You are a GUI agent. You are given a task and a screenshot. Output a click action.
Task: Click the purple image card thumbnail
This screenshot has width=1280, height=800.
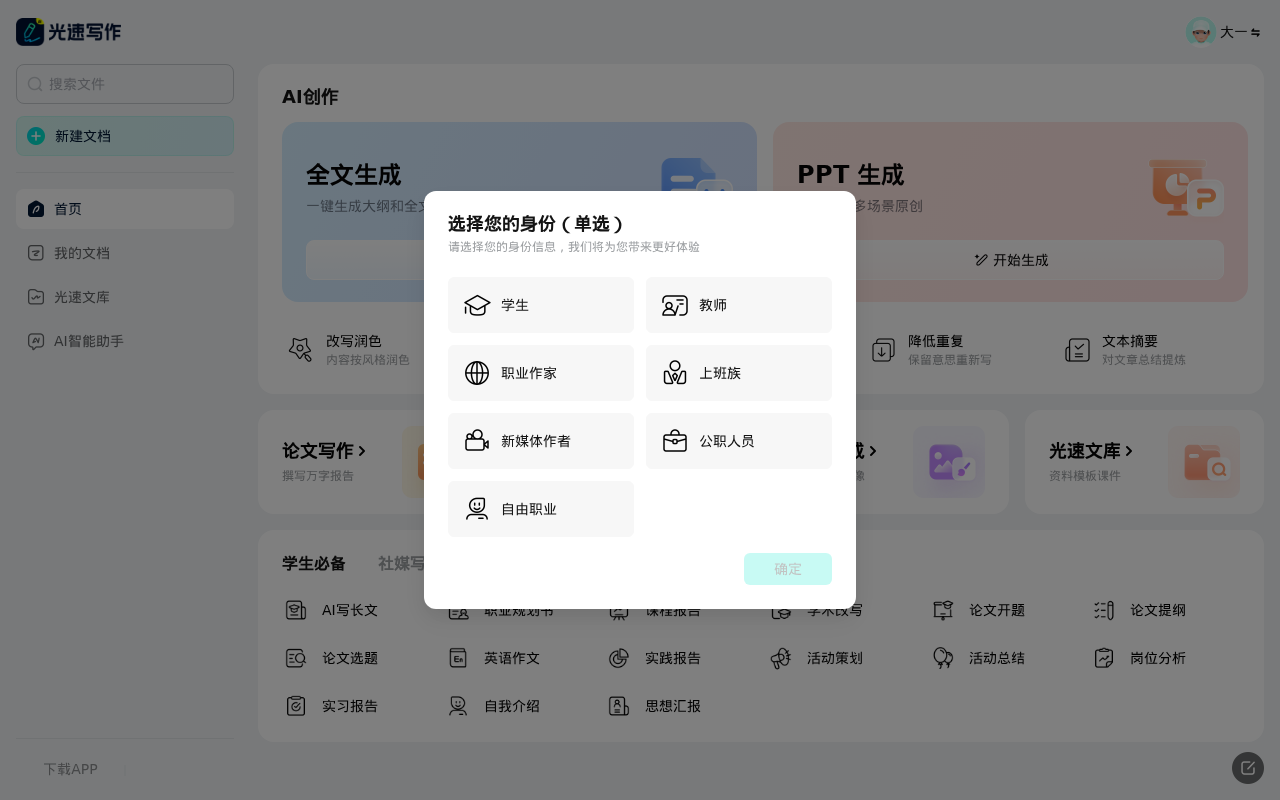point(949,462)
